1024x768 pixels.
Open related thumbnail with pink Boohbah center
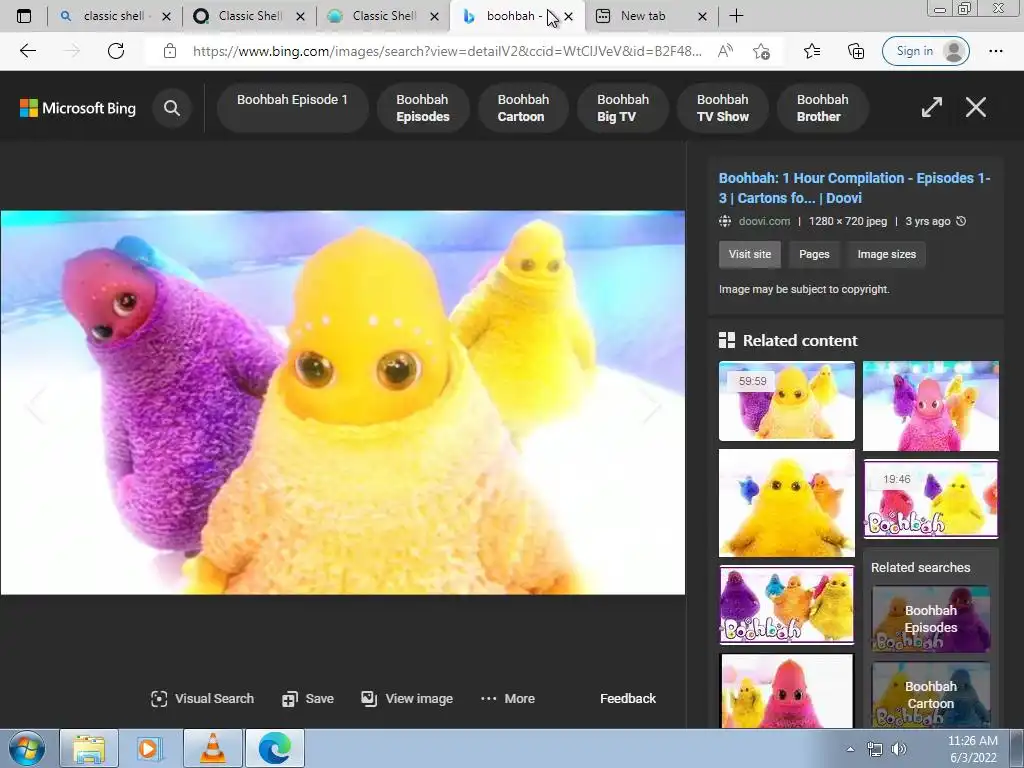tap(931, 406)
